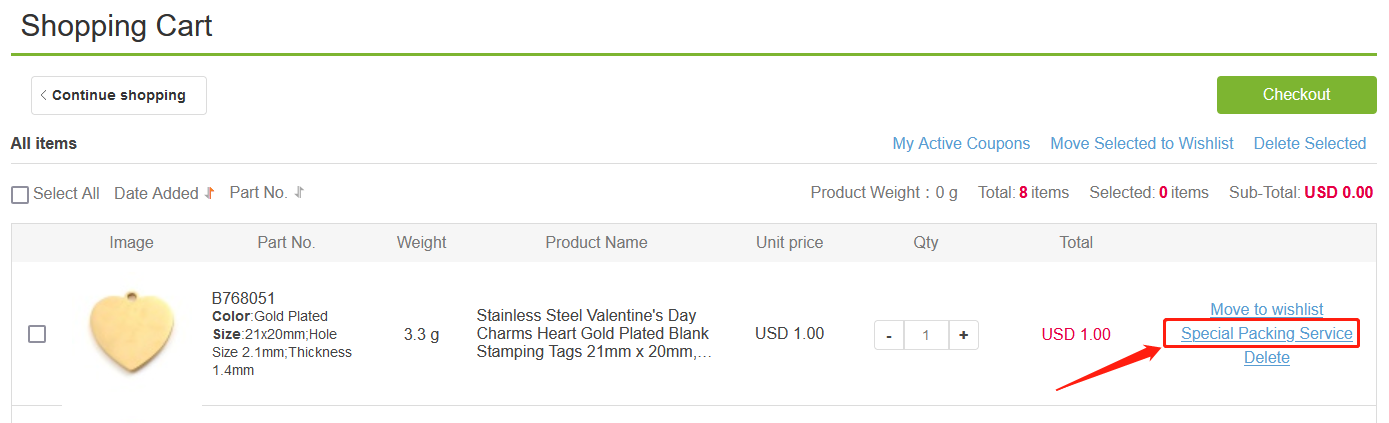This screenshot has width=1389, height=423.
Task: Click the quantity input field
Action: 926,336
